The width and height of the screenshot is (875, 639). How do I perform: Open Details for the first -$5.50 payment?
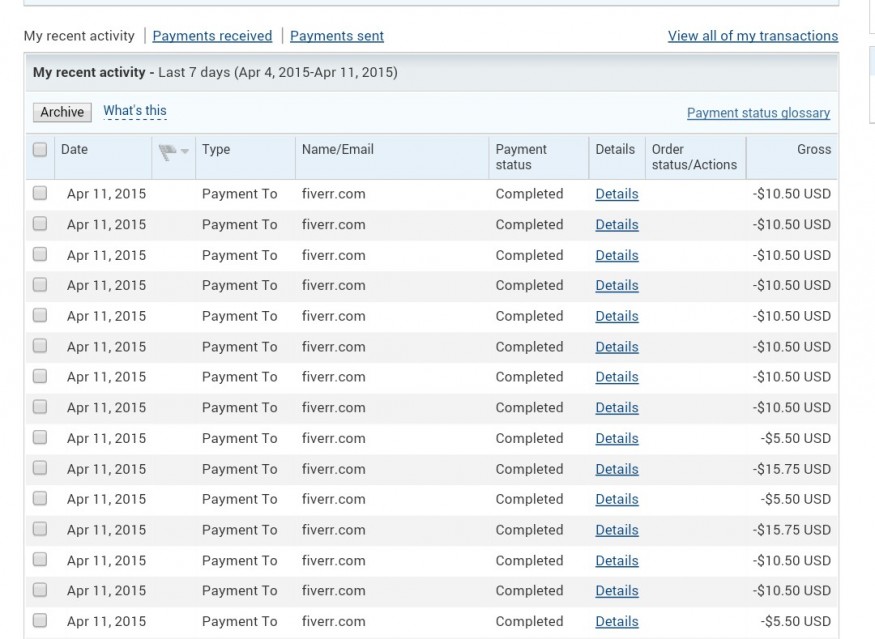click(616, 438)
